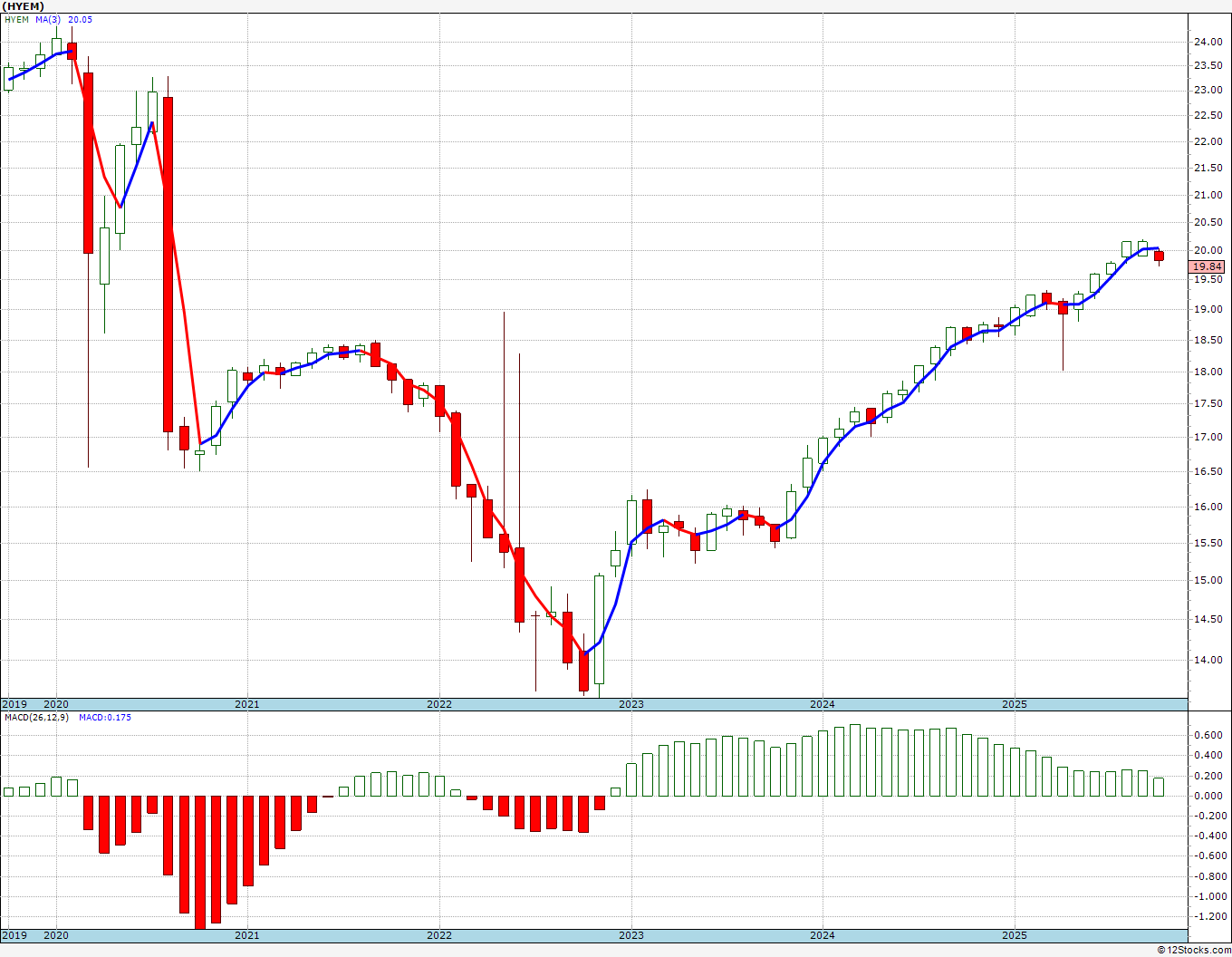The width and height of the screenshot is (1232, 957).
Task: Select the 17.00 price axis label
Action: [1208, 437]
